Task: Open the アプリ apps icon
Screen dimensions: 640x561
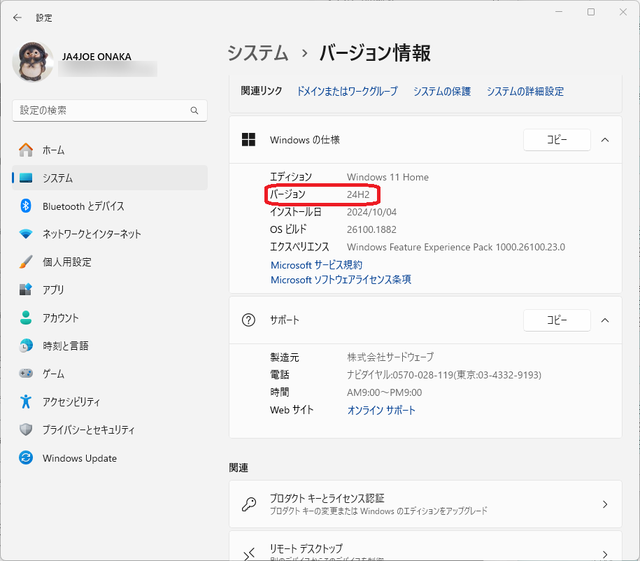Action: [x=26, y=289]
